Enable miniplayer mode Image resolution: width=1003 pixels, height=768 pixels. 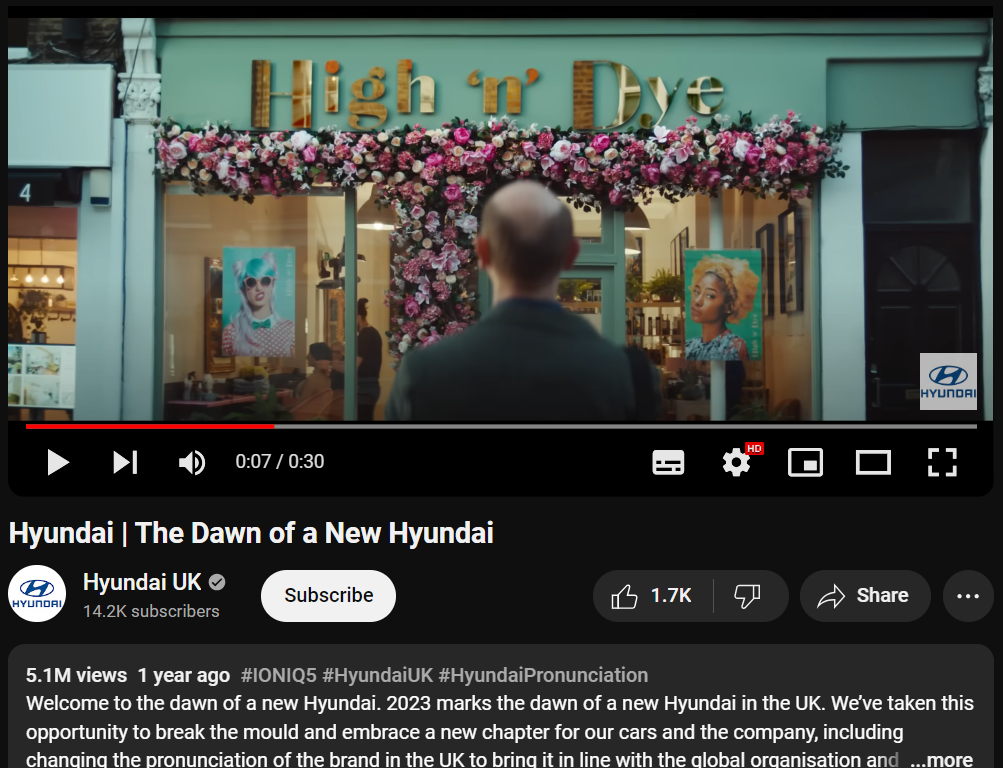pyautogui.click(x=805, y=462)
